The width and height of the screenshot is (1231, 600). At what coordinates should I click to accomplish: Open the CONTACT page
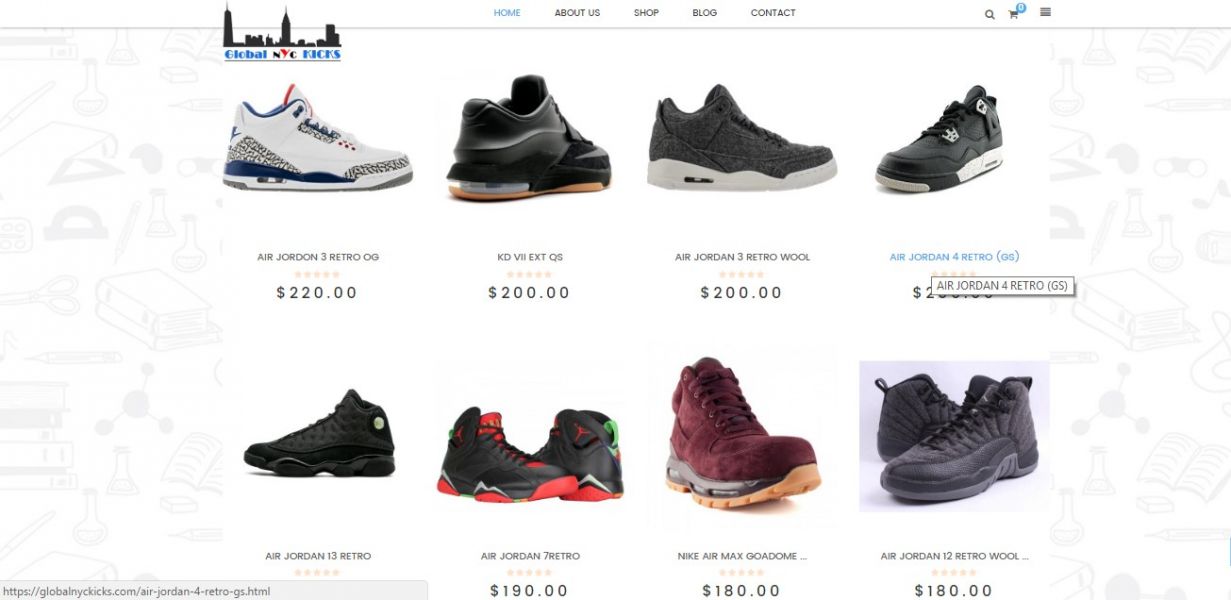pos(773,13)
